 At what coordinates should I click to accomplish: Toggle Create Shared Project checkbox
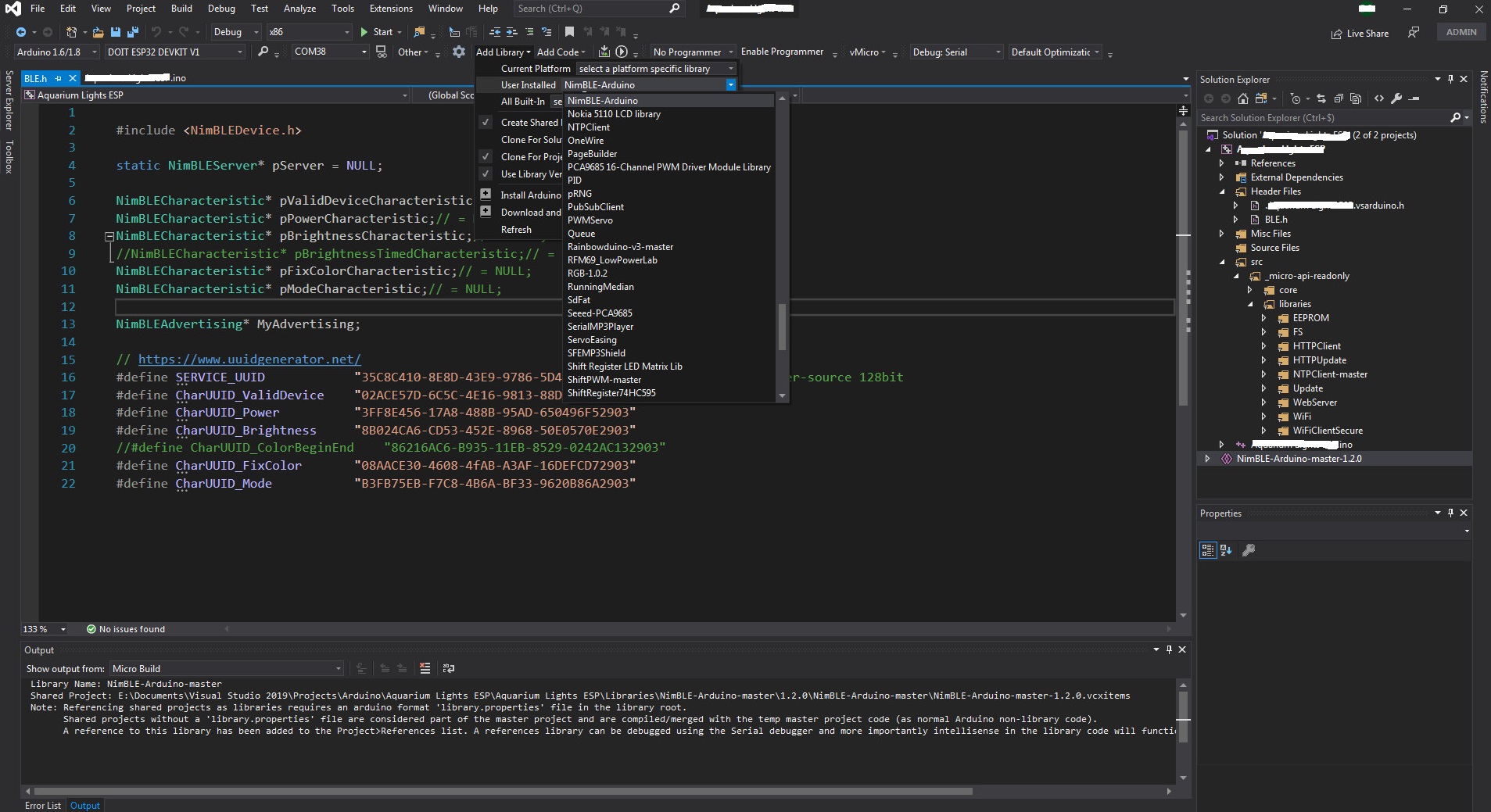click(486, 122)
